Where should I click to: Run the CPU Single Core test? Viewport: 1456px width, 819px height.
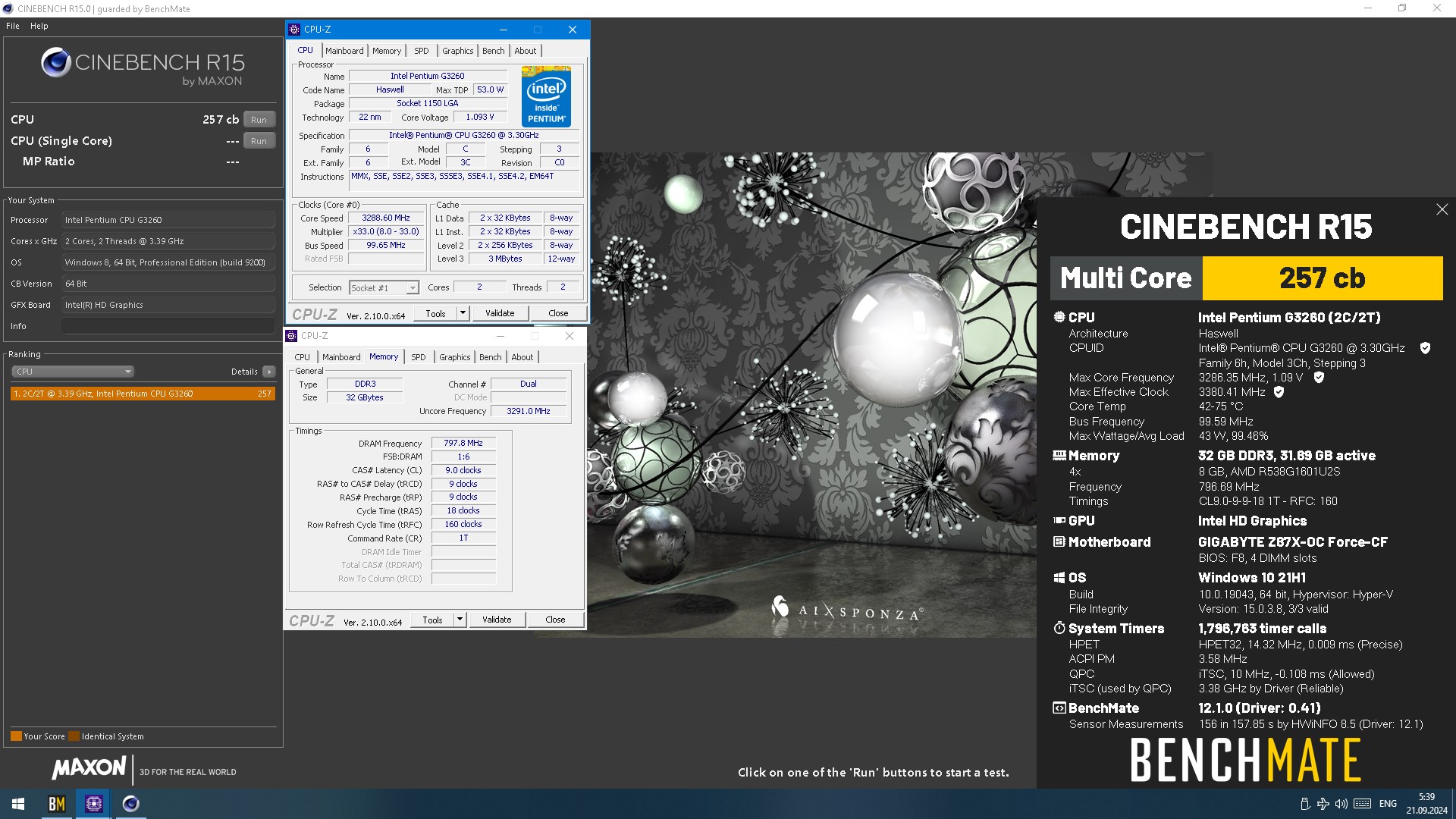(x=259, y=141)
